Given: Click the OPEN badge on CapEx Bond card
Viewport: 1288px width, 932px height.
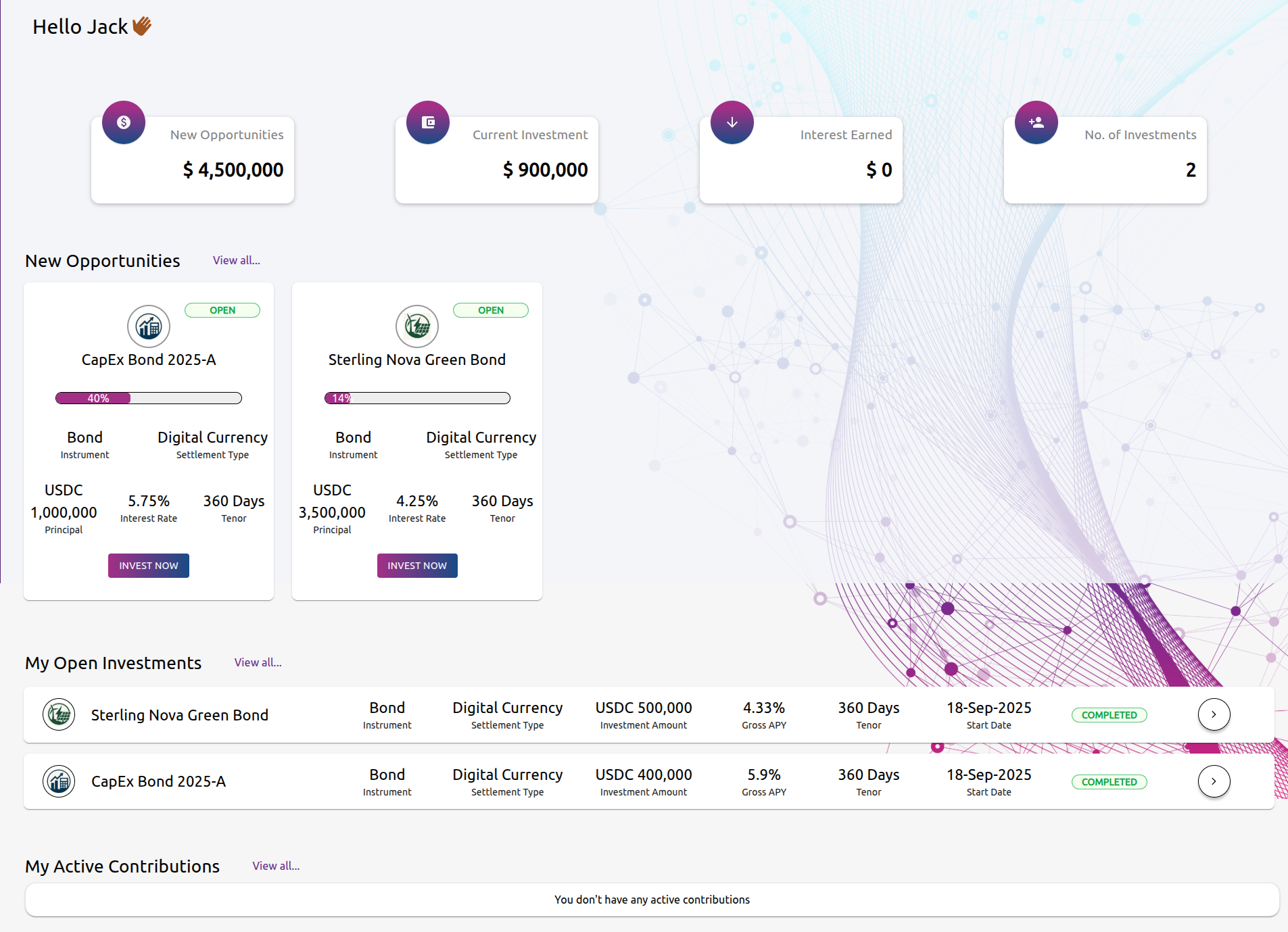Looking at the screenshot, I should (x=222, y=310).
